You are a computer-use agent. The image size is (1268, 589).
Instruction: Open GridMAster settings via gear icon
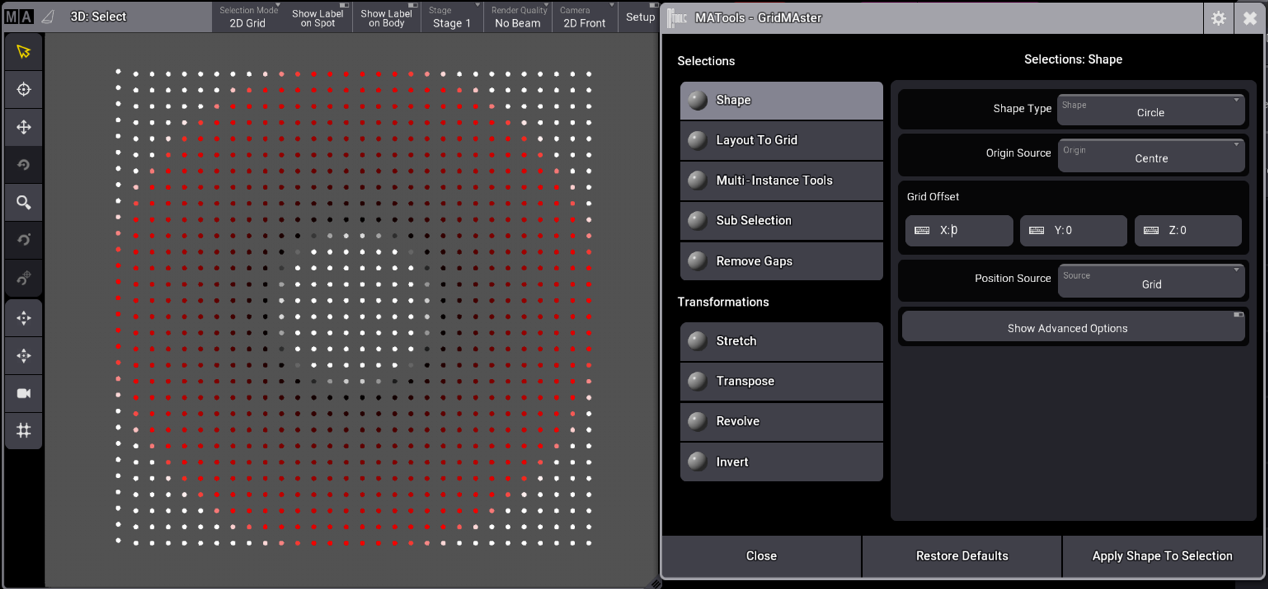[1218, 18]
